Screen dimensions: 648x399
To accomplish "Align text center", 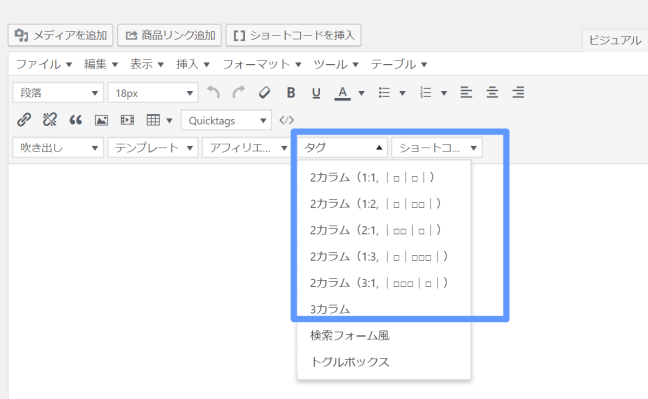I will pos(492,93).
